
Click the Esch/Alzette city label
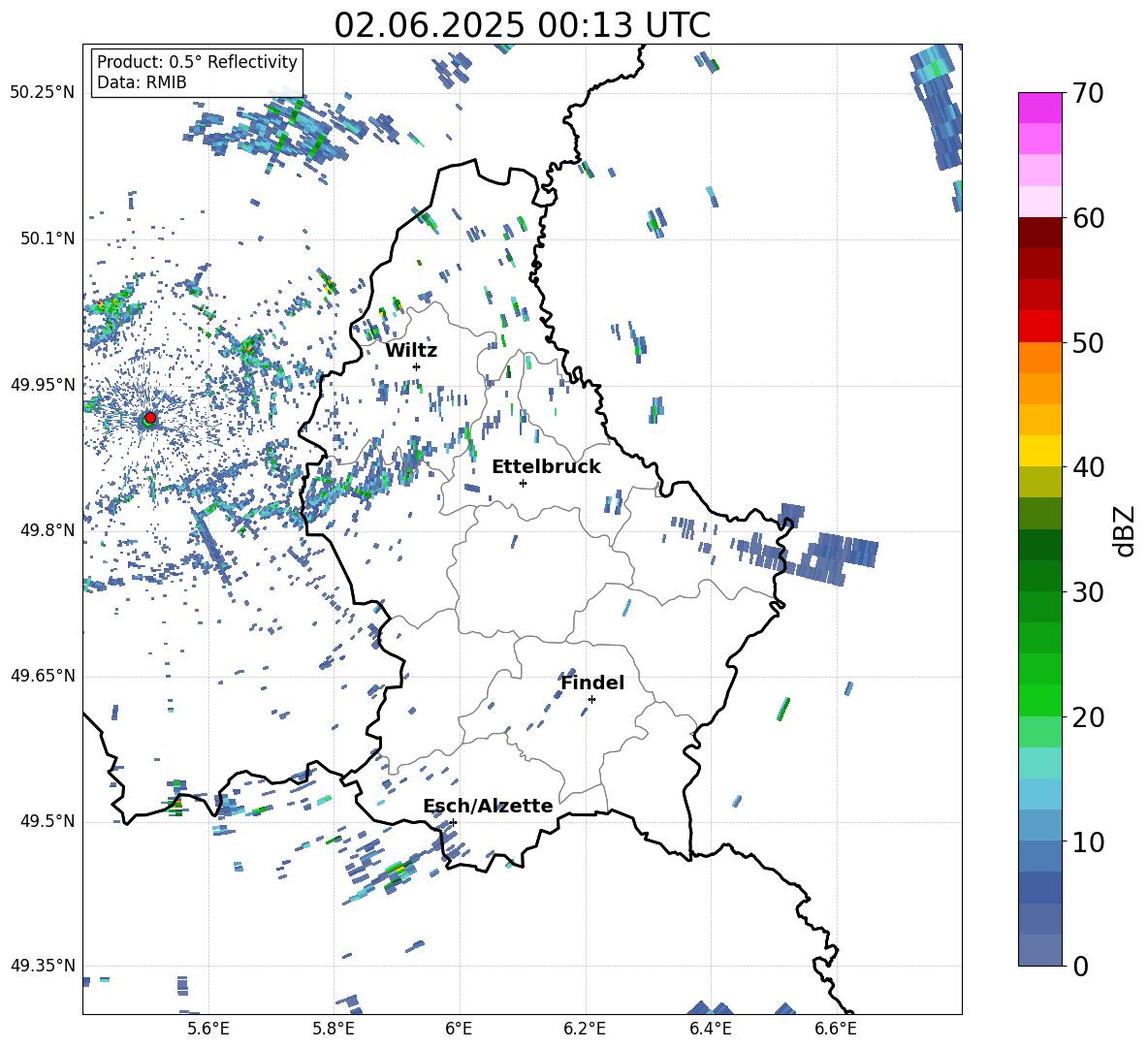pyautogui.click(x=488, y=806)
